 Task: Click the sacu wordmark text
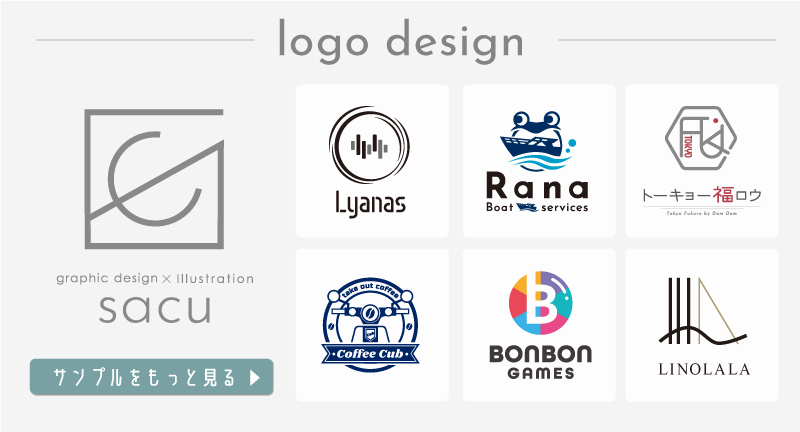155,309
